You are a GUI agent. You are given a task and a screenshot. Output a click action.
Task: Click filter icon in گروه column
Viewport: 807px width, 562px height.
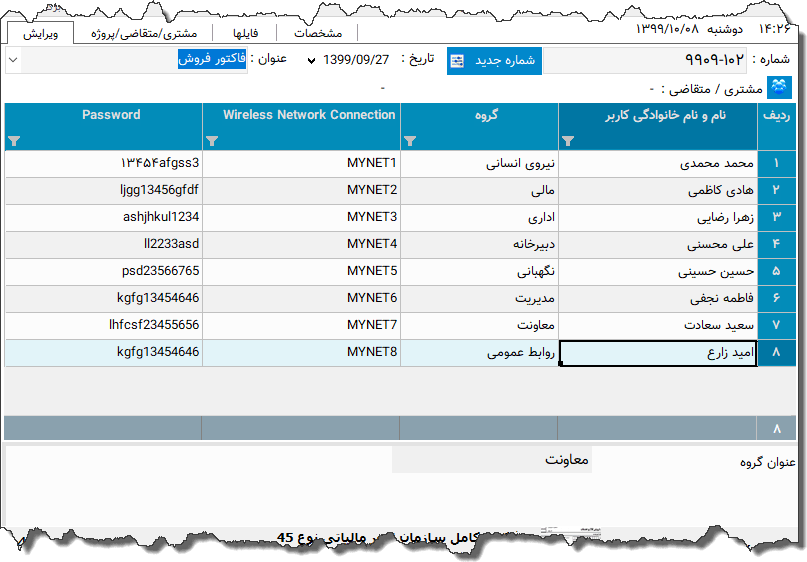tap(410, 140)
